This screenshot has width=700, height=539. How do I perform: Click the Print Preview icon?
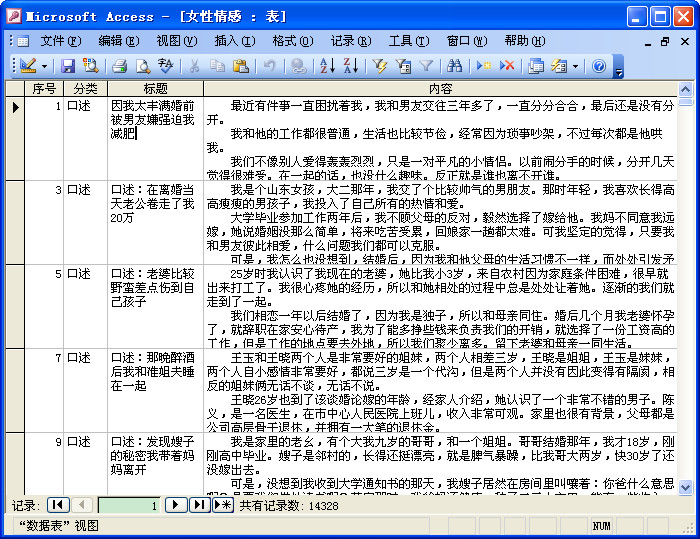click(143, 66)
